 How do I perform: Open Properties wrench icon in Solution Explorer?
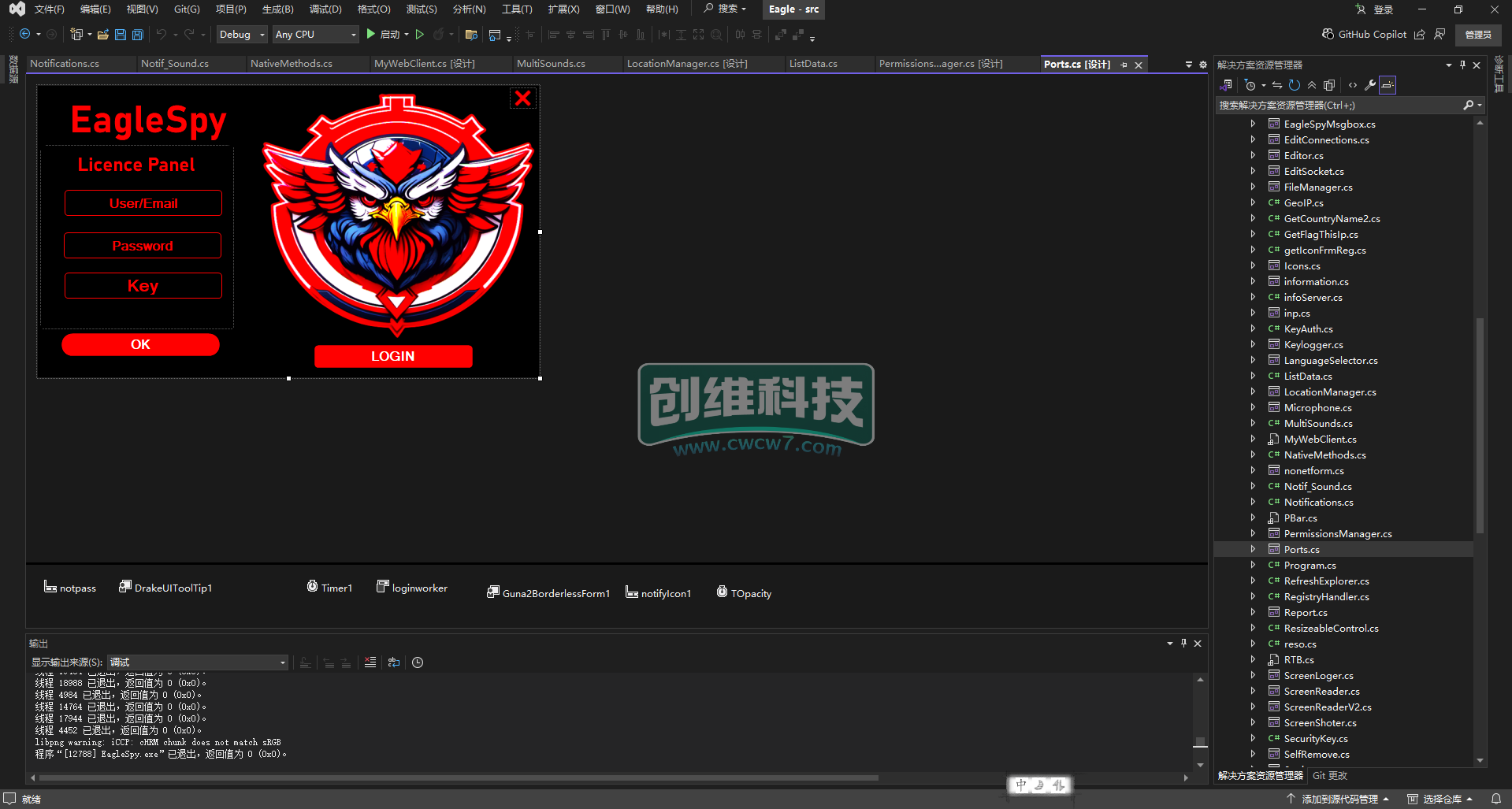(x=1370, y=85)
